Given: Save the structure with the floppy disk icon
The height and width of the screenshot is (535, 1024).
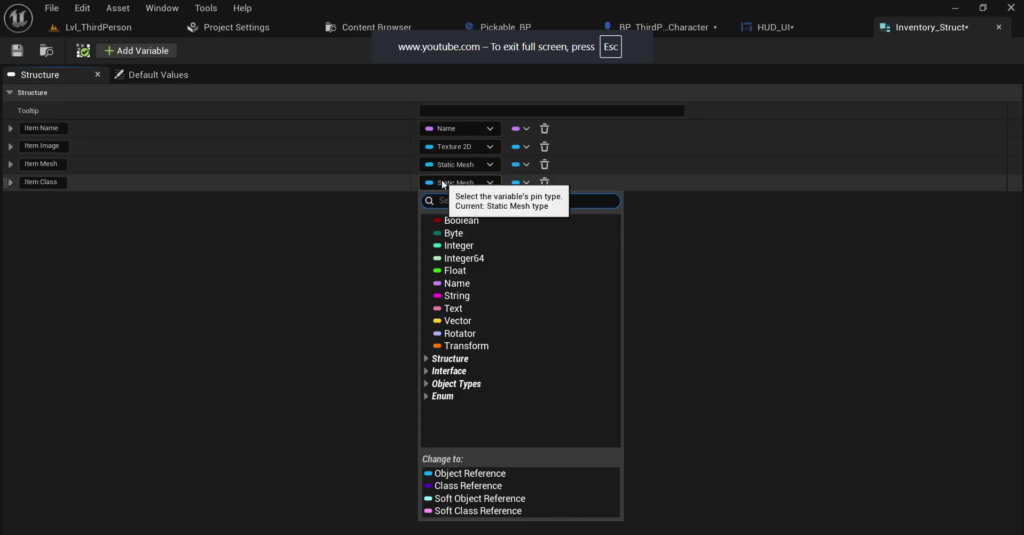Looking at the screenshot, I should coord(17,50).
